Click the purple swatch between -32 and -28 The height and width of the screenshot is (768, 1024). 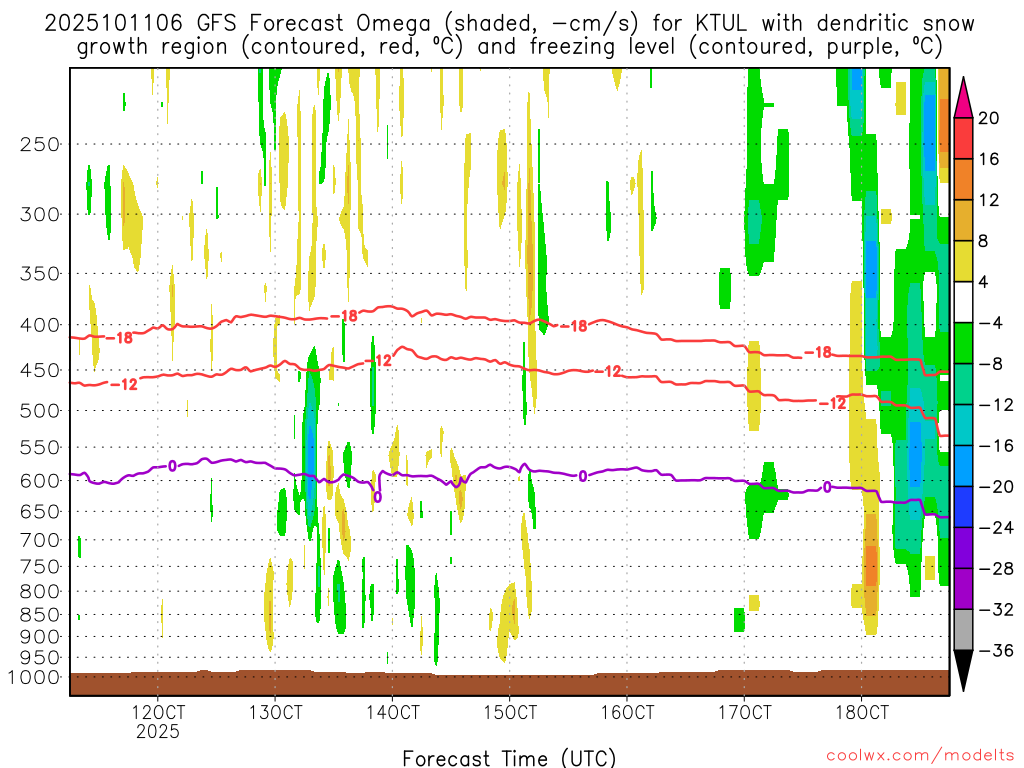click(x=963, y=589)
